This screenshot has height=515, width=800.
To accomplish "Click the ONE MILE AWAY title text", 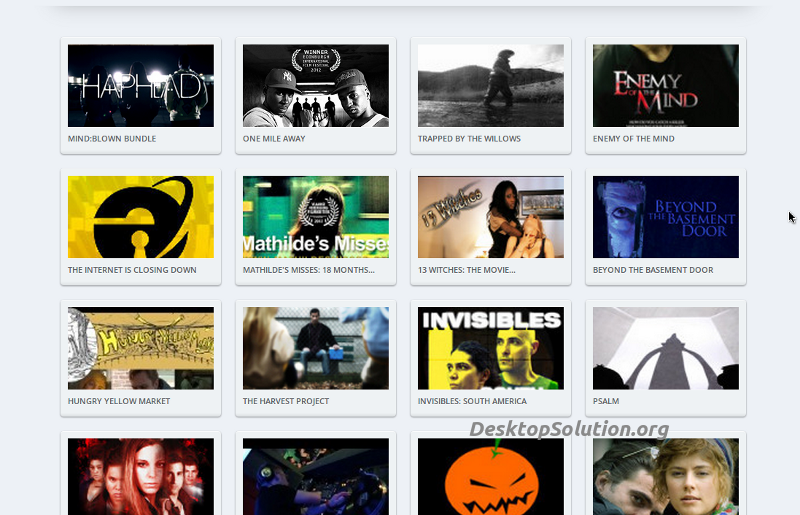I will click(x=274, y=138).
